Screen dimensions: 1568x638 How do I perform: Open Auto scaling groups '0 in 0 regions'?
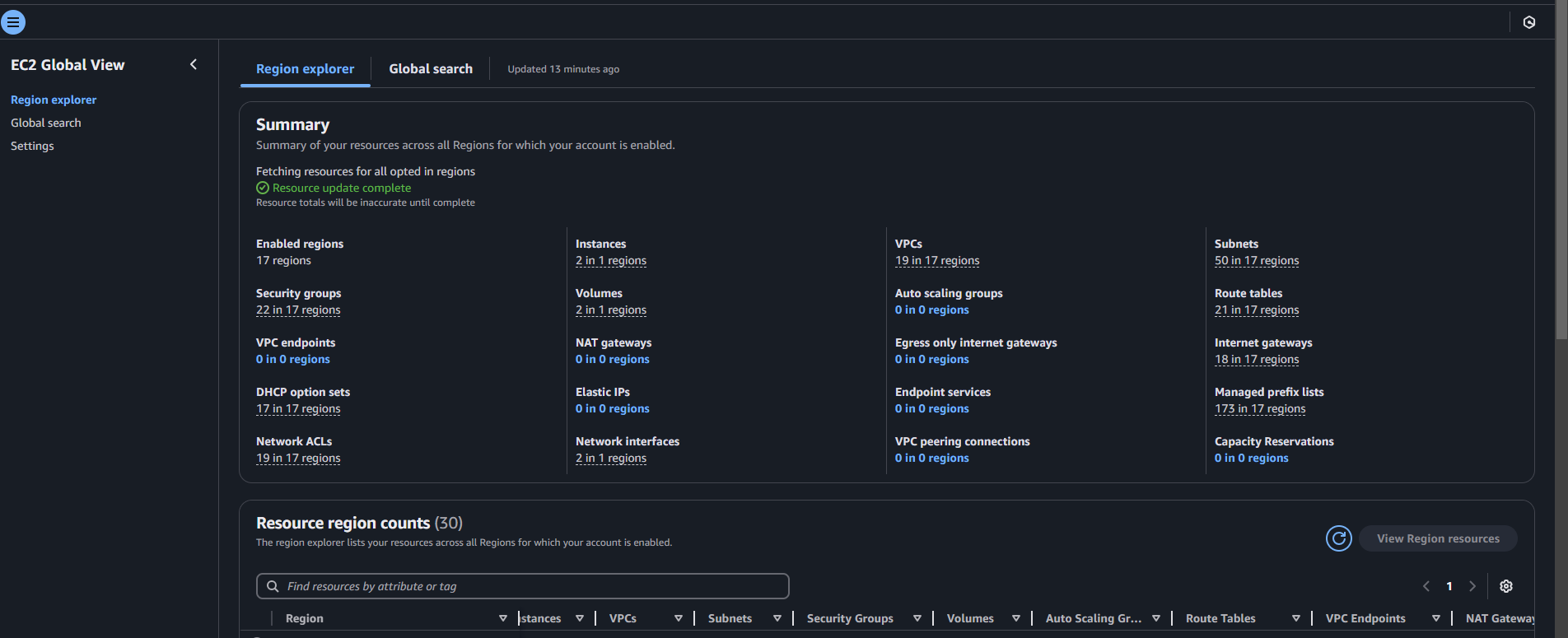(x=932, y=310)
